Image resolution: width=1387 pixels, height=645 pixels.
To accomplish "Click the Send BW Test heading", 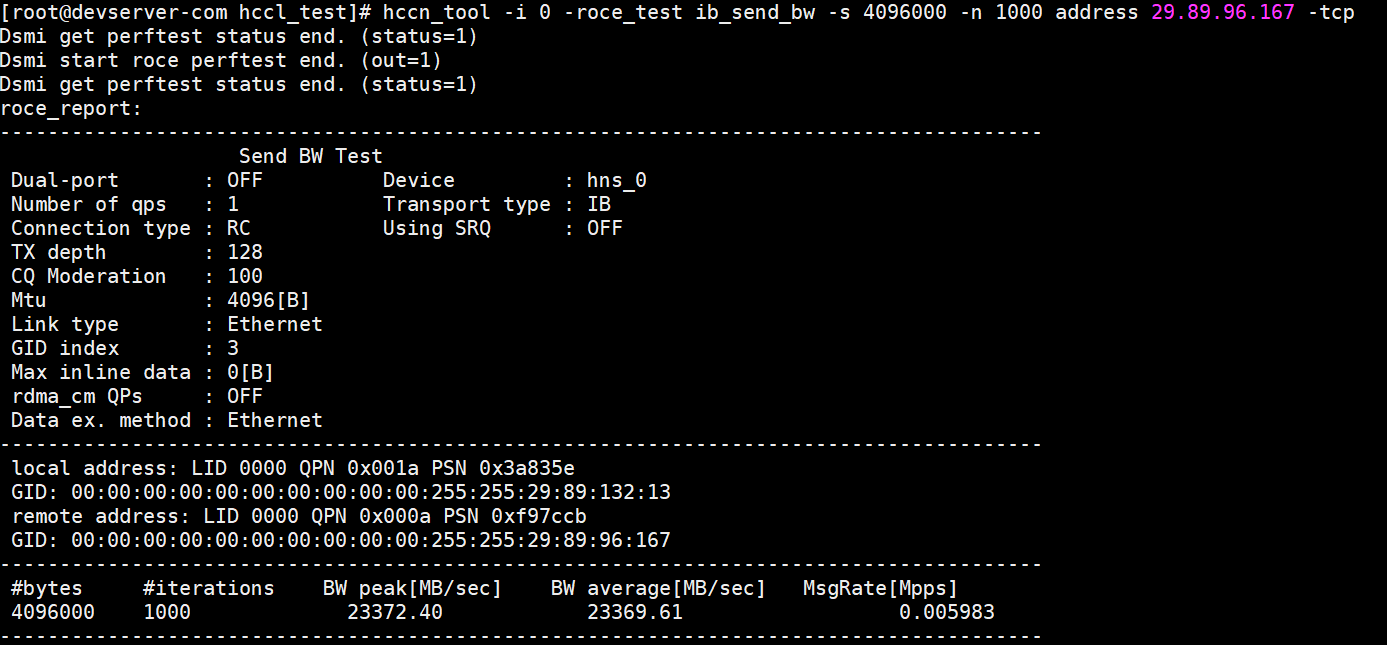I will tap(310, 156).
